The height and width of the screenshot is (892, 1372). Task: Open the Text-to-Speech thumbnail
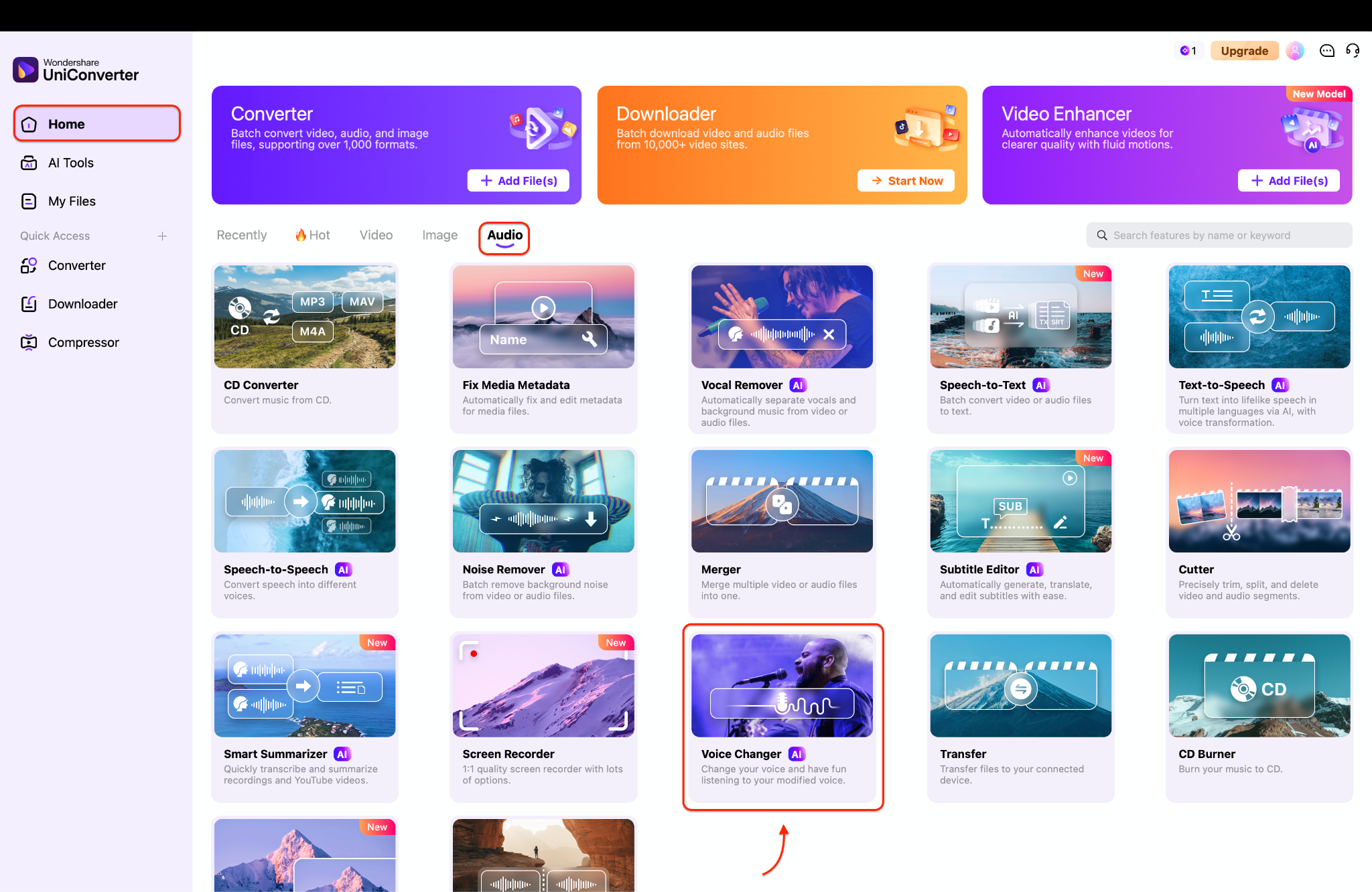point(1259,317)
